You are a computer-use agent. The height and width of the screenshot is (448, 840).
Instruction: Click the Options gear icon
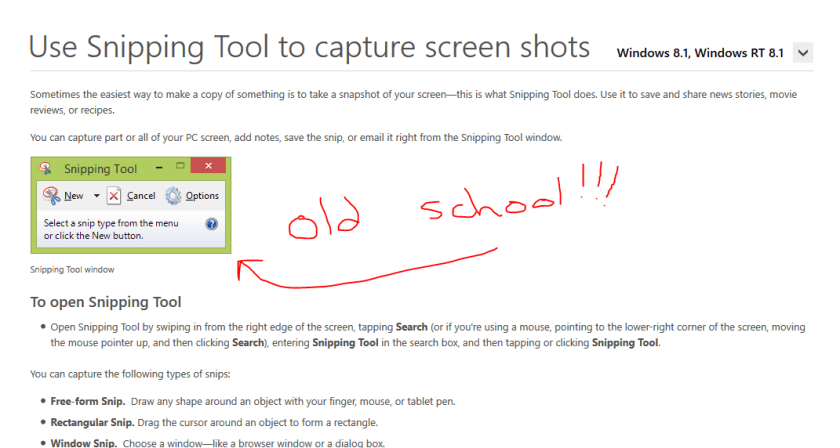[173, 196]
